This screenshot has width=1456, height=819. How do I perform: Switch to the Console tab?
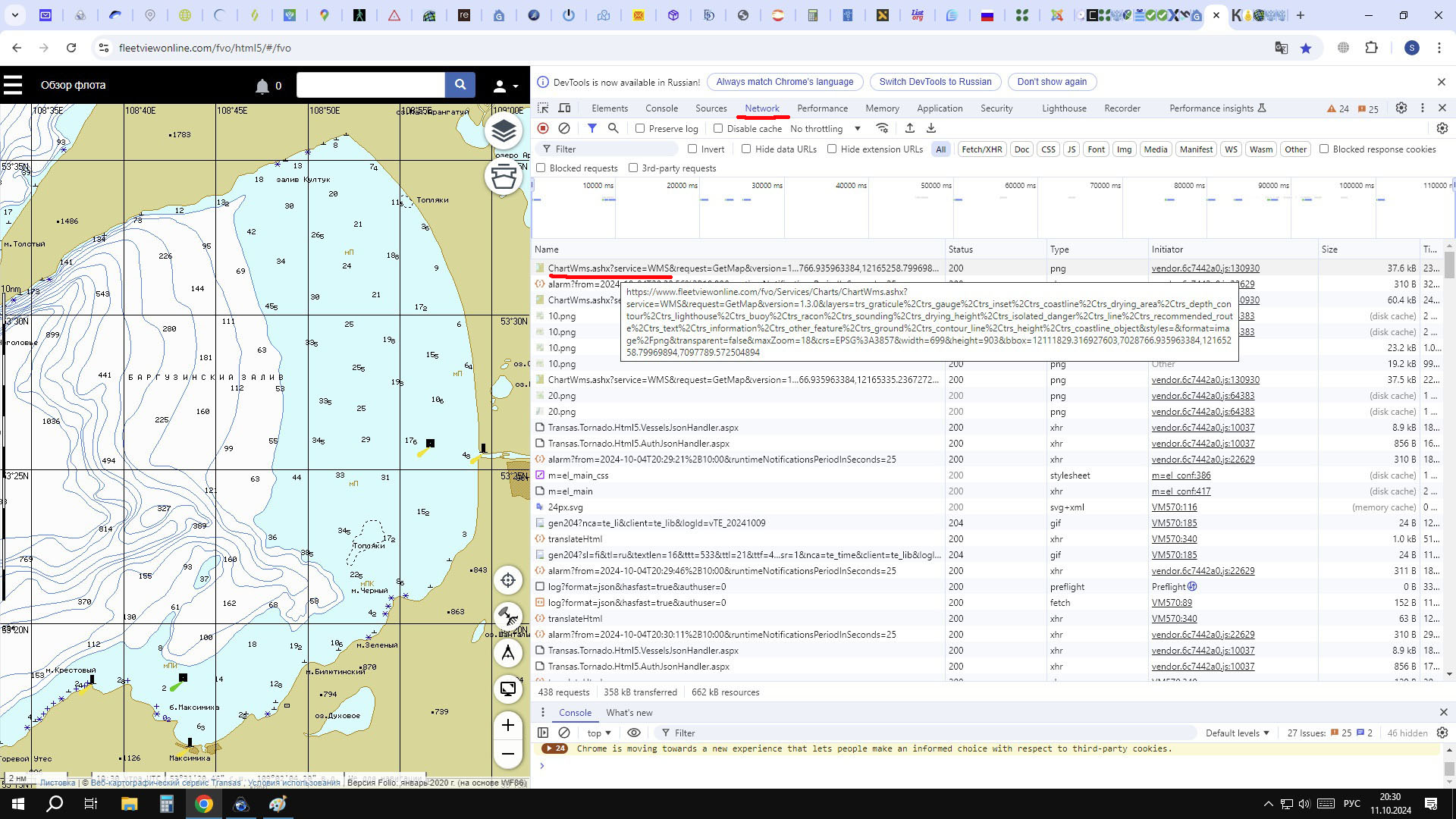pyautogui.click(x=661, y=108)
